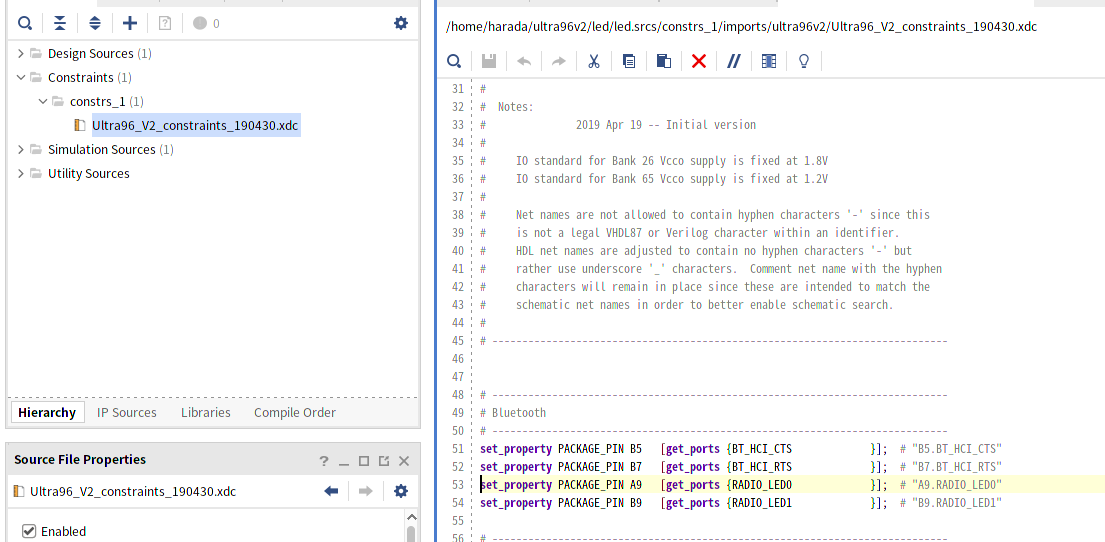The image size is (1105, 542).
Task: Toggle line comments with the // icon
Action: point(734,61)
